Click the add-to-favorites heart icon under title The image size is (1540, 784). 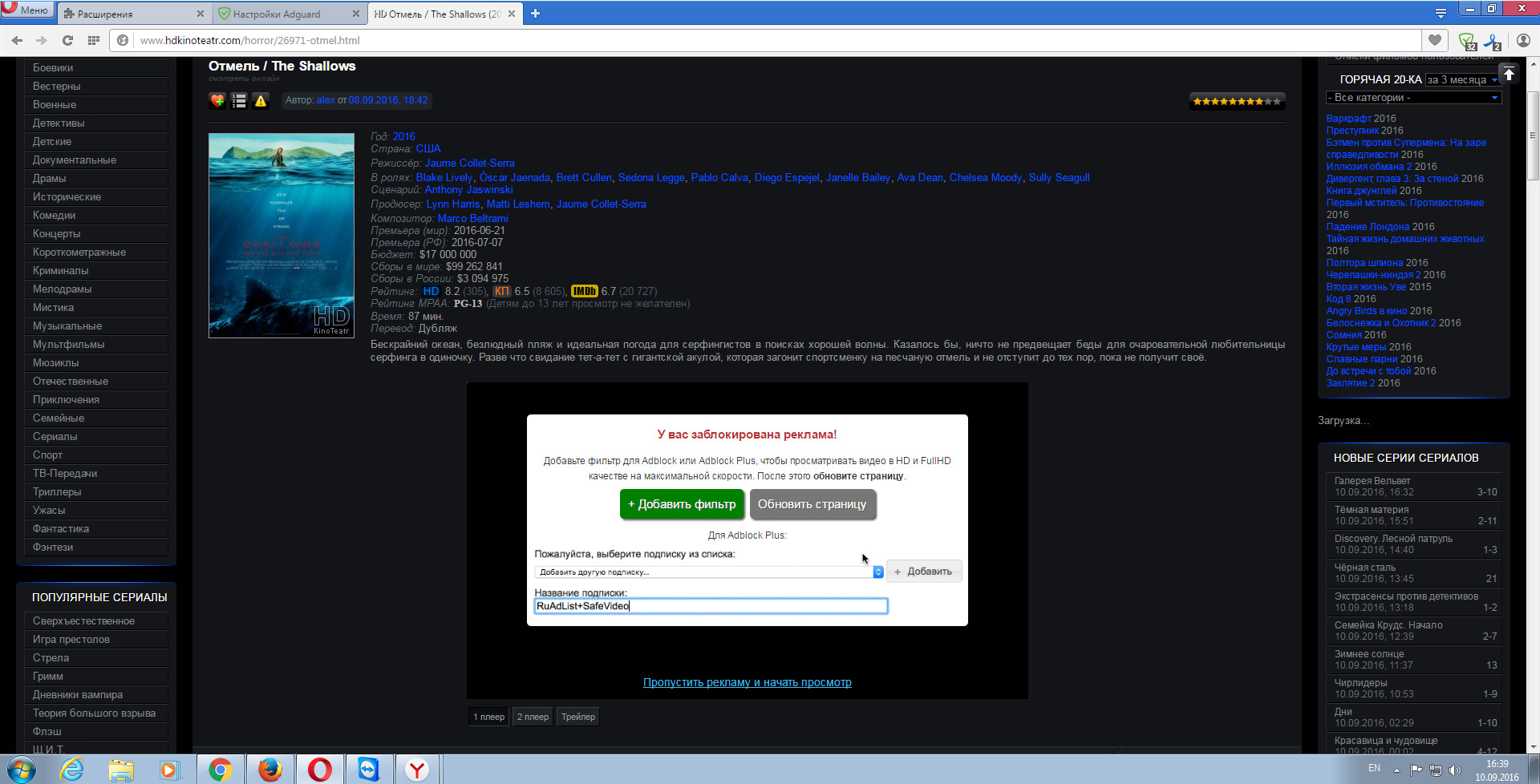pos(217,100)
